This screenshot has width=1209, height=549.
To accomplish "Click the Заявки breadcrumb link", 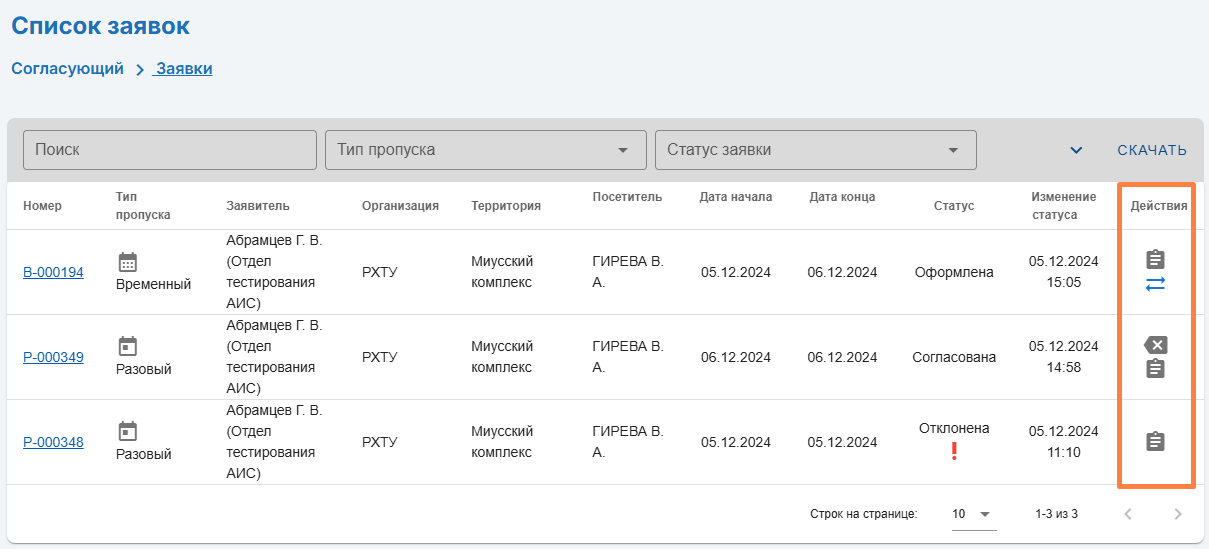I will (x=183, y=69).
